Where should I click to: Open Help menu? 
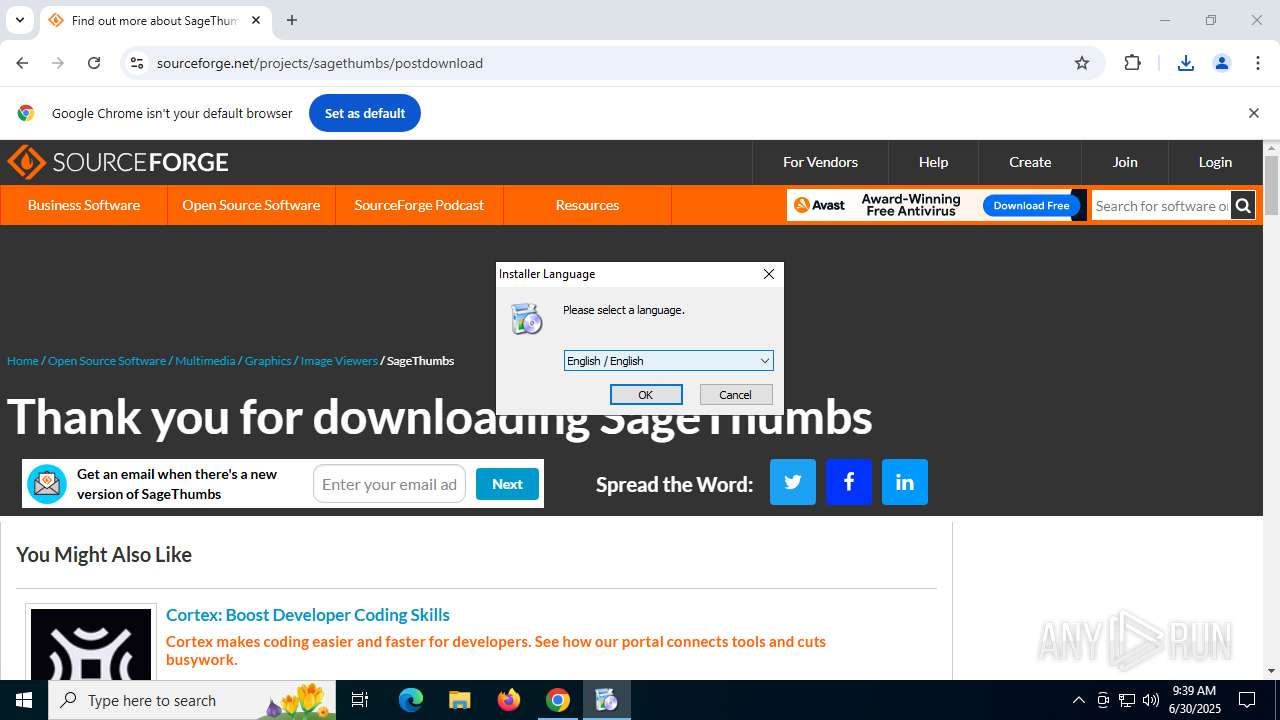(x=933, y=162)
